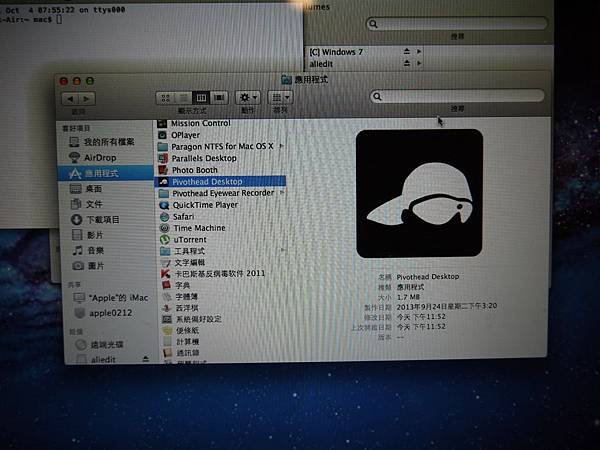This screenshot has width=600, height=450.
Task: Select Chess (西洋棋) in the list
Action: pyautogui.click(x=180, y=308)
